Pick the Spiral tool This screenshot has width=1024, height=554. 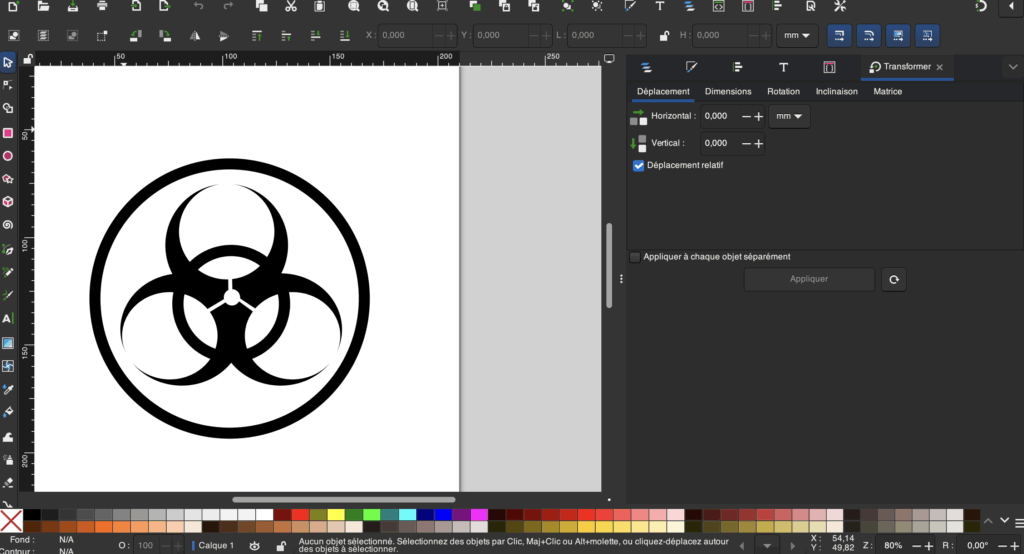8,225
